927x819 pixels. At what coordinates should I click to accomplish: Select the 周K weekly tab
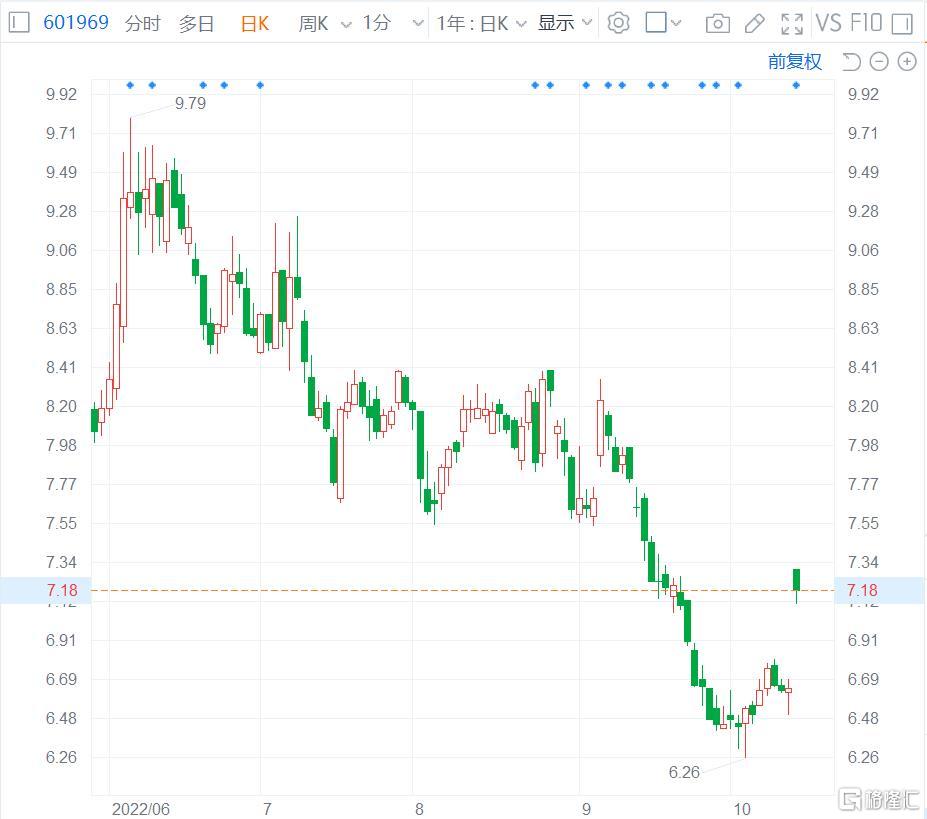point(313,23)
